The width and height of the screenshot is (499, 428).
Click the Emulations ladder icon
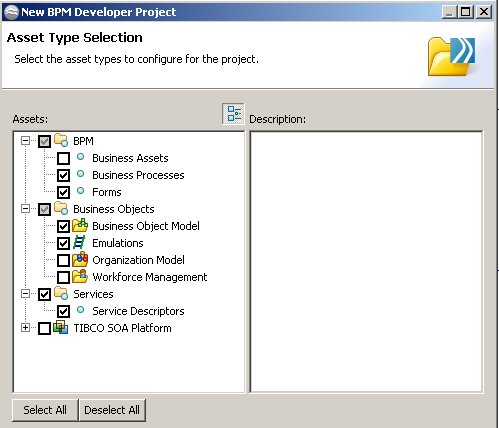[79, 242]
